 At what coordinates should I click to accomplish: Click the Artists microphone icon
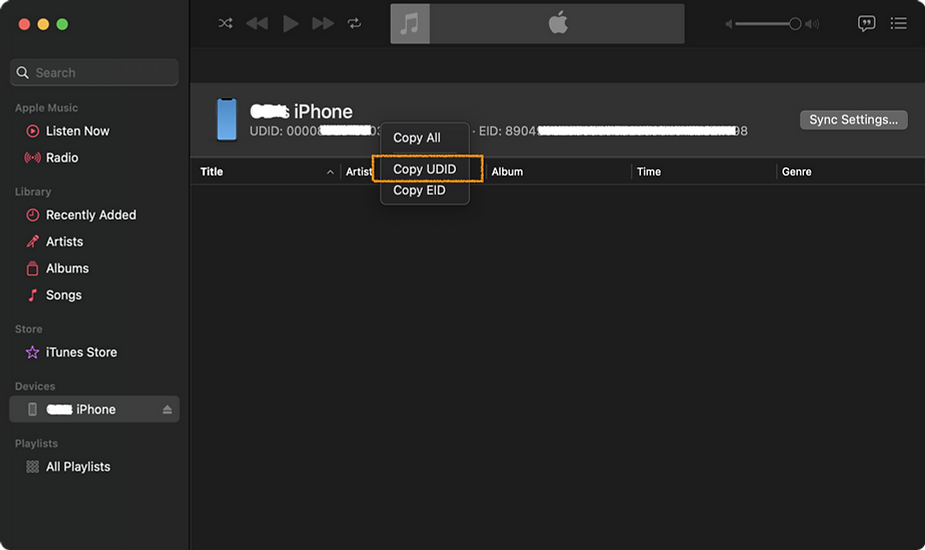tap(32, 241)
